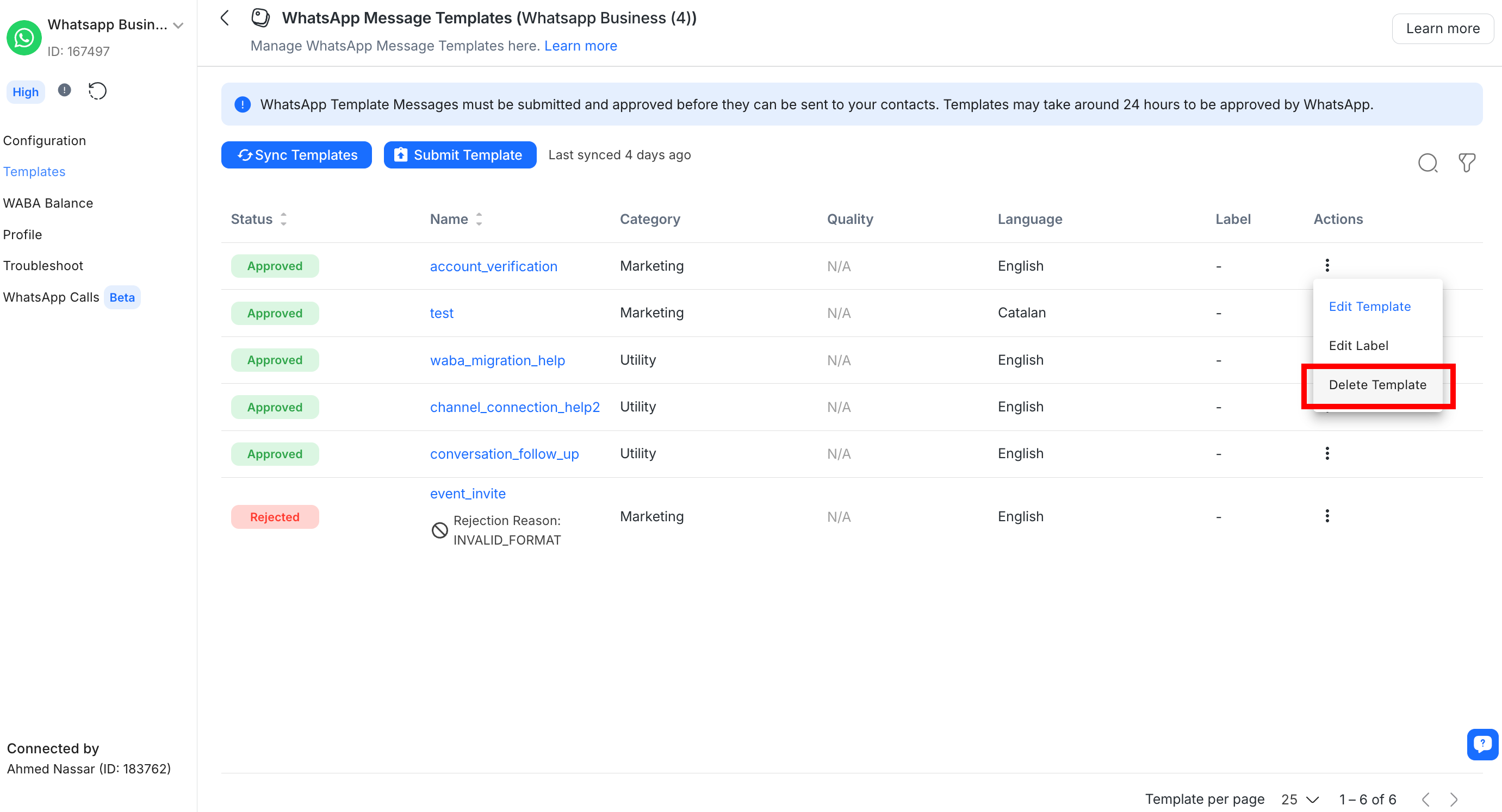Click the Submit Template button
1502x812 pixels.
[x=460, y=155]
